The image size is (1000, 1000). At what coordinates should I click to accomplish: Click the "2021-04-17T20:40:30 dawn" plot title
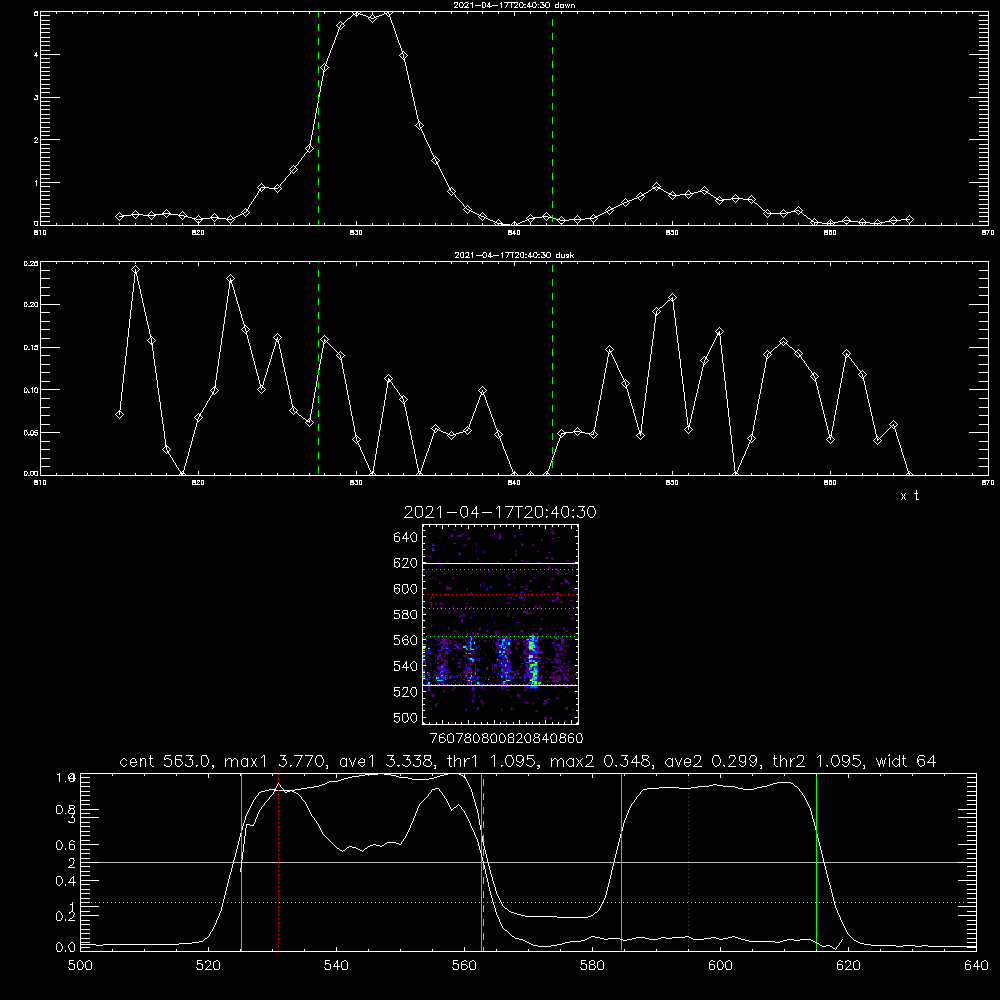pos(514,5)
